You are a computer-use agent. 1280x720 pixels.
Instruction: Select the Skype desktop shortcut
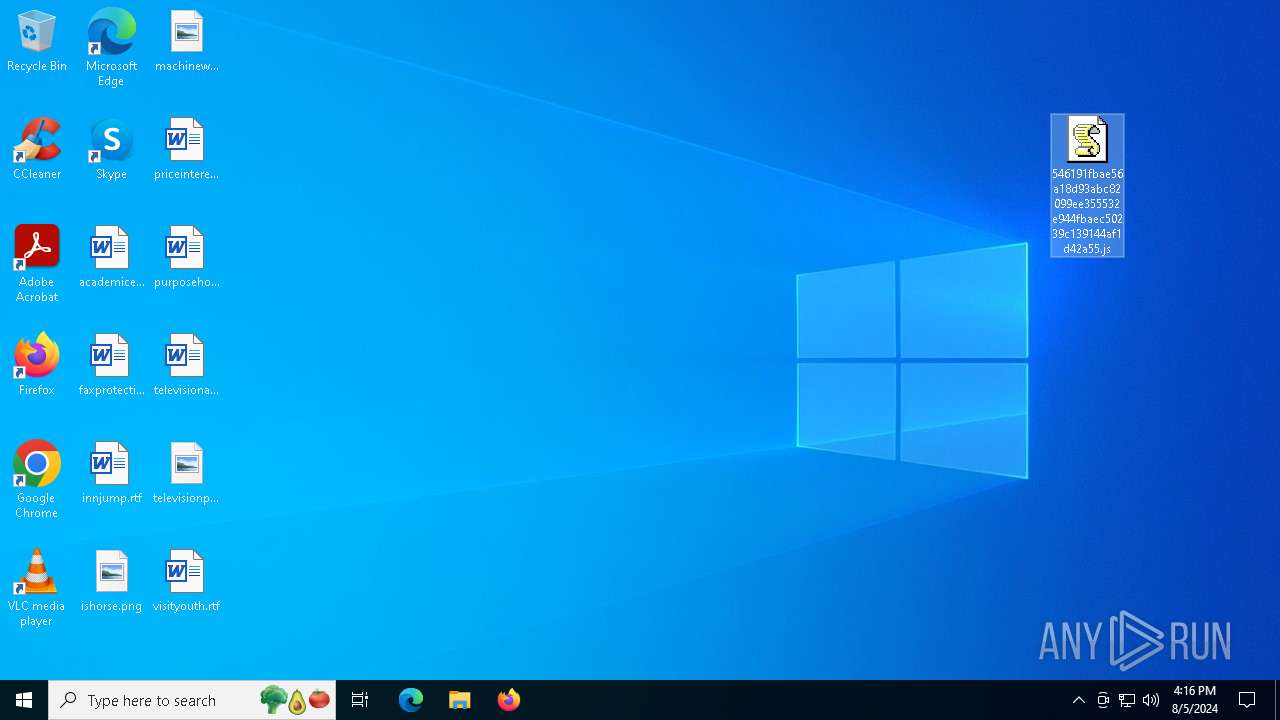pos(111,150)
